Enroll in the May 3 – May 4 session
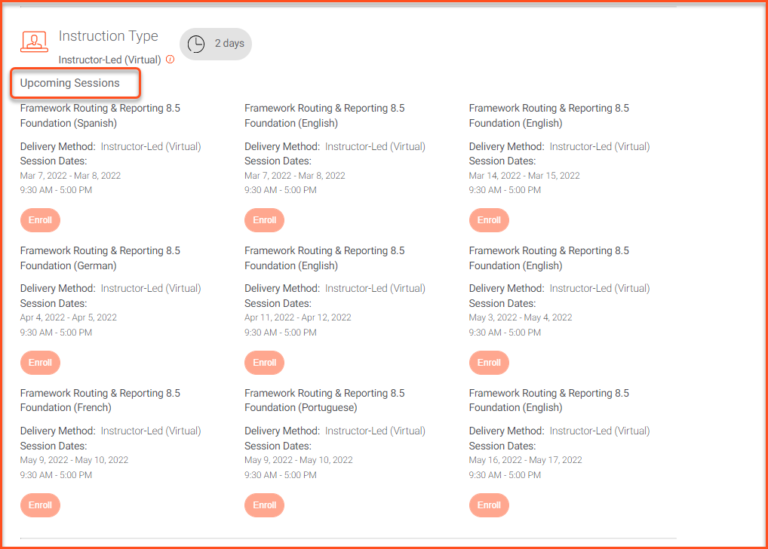768x549 pixels. [488, 362]
